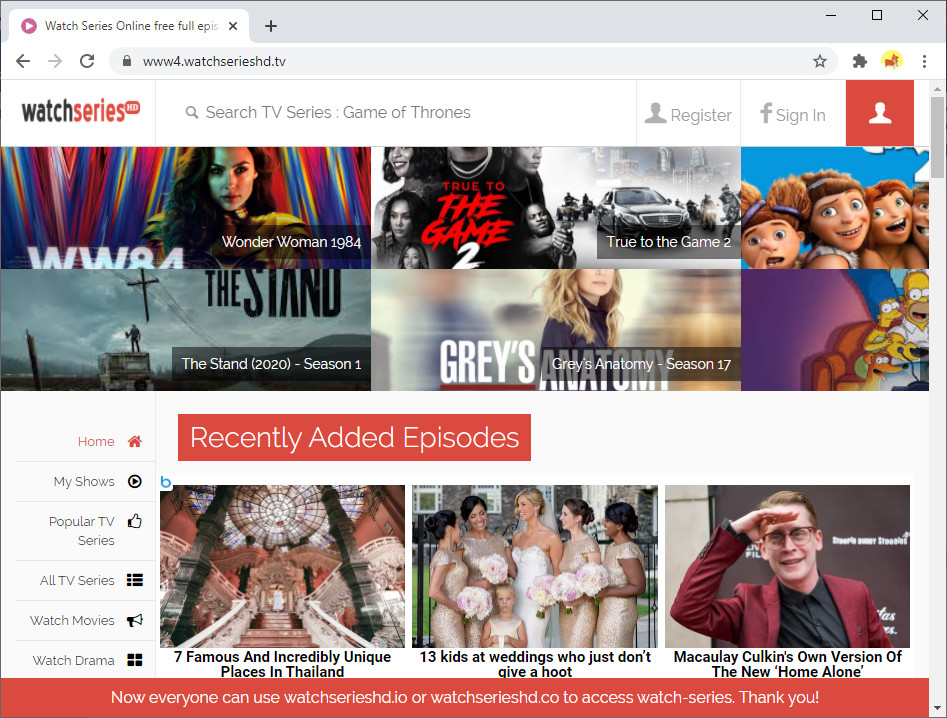
Task: Click the red Home house icon
Action: [x=135, y=441]
